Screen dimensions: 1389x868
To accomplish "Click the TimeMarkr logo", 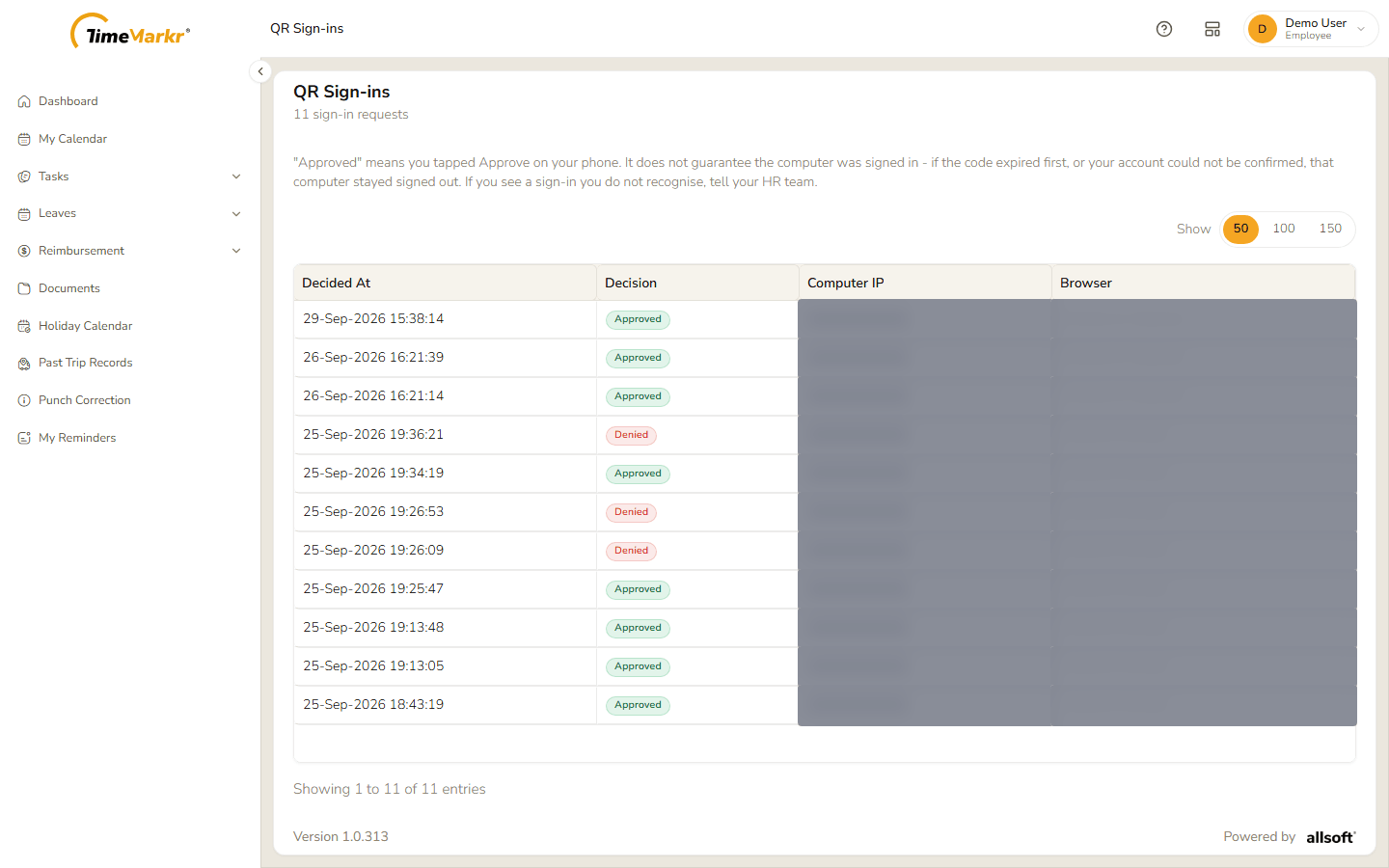I will point(130,32).
